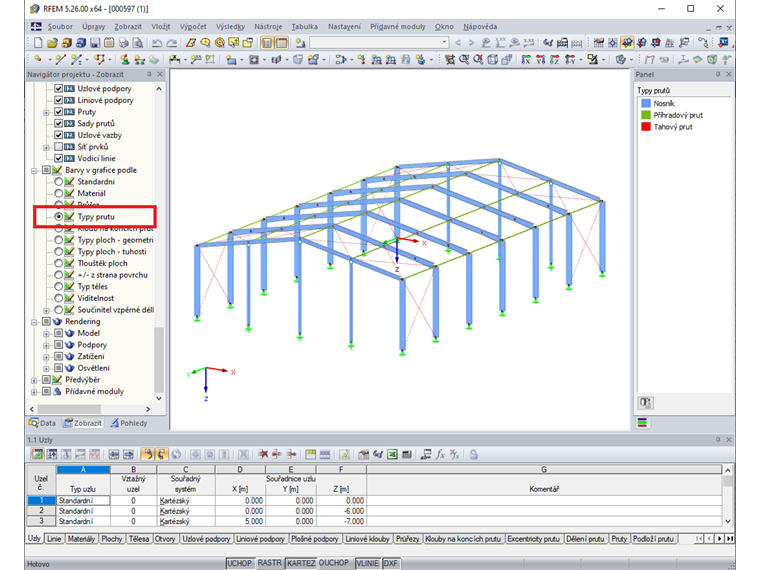This screenshot has width=760, height=570.
Task: Open the Přídavné moduly menu
Action: [x=397, y=27]
